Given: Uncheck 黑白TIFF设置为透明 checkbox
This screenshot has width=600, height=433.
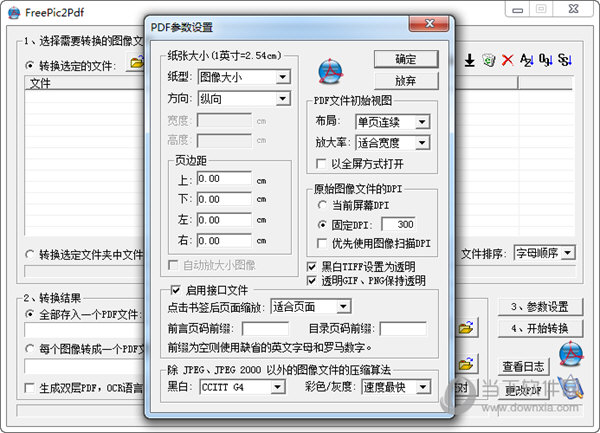Looking at the screenshot, I should 311,267.
